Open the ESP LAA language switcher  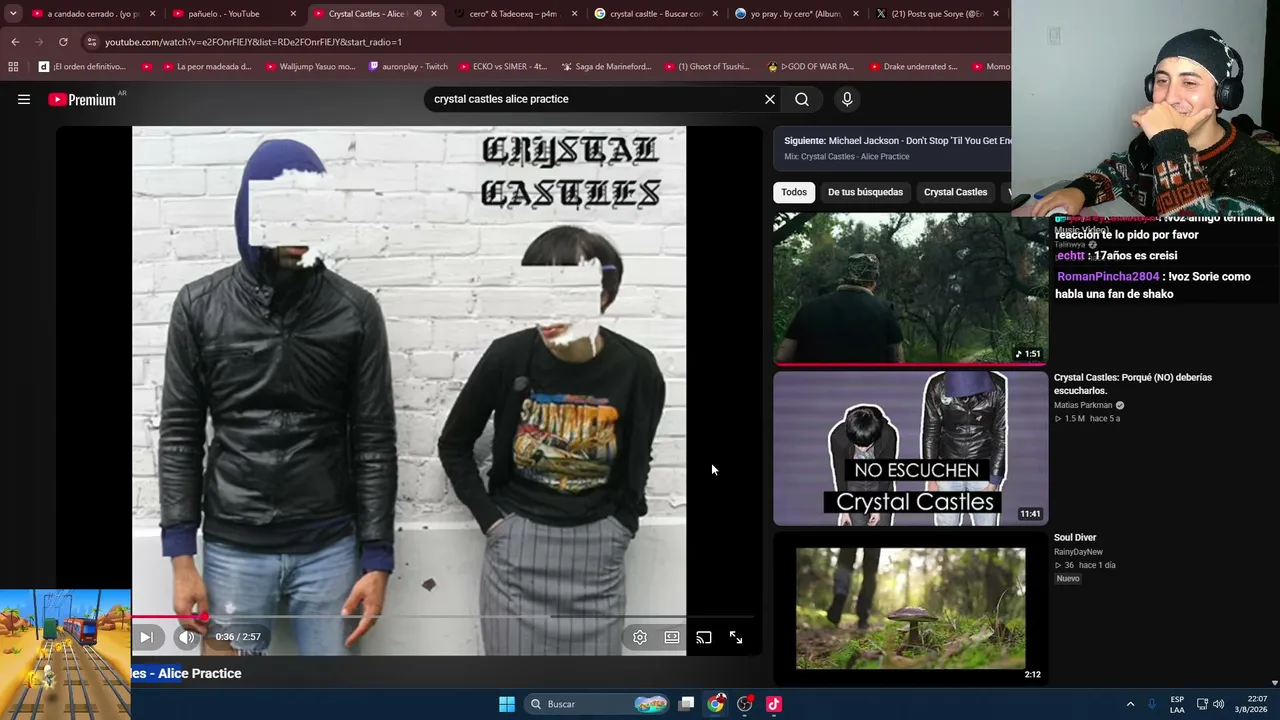tap(1177, 704)
